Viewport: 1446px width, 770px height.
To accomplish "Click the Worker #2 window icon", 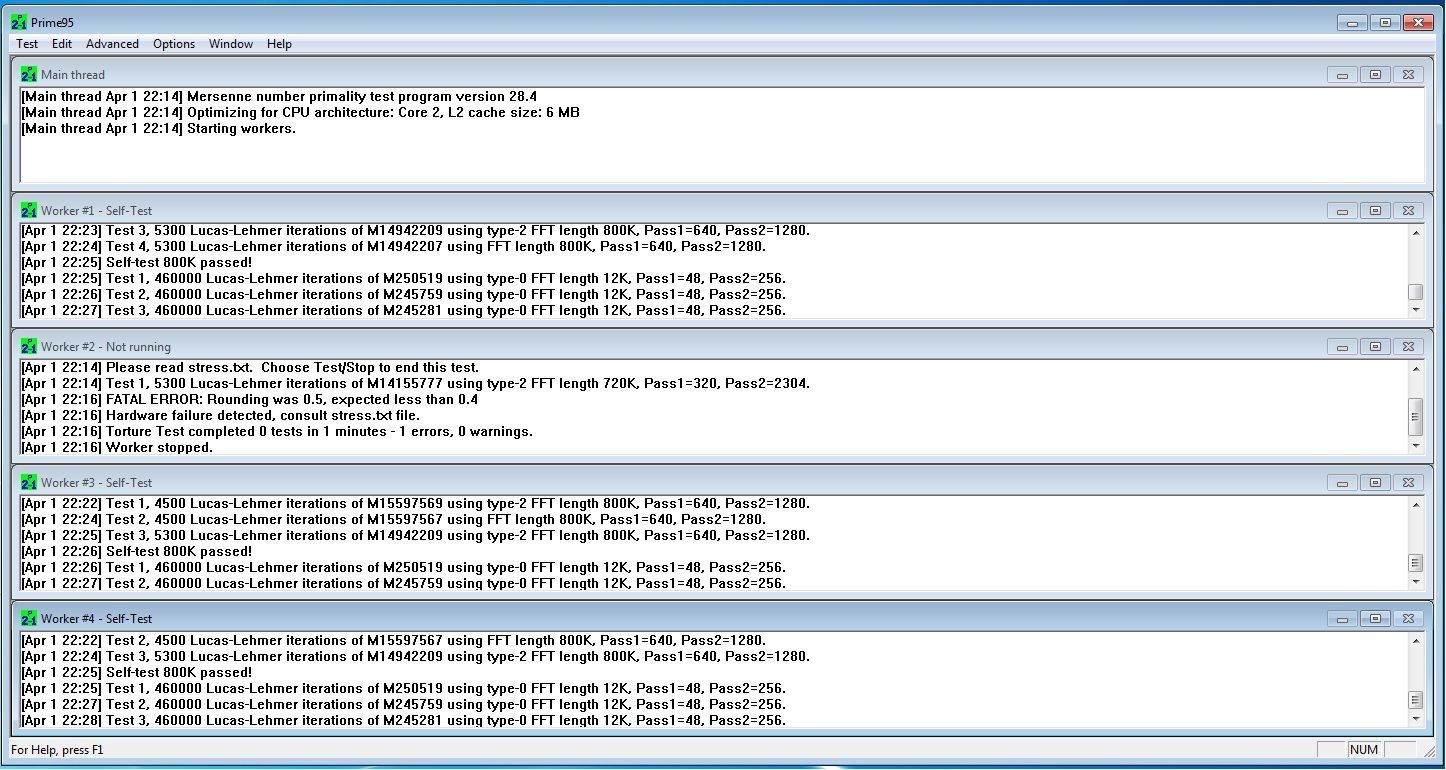I will pos(28,346).
